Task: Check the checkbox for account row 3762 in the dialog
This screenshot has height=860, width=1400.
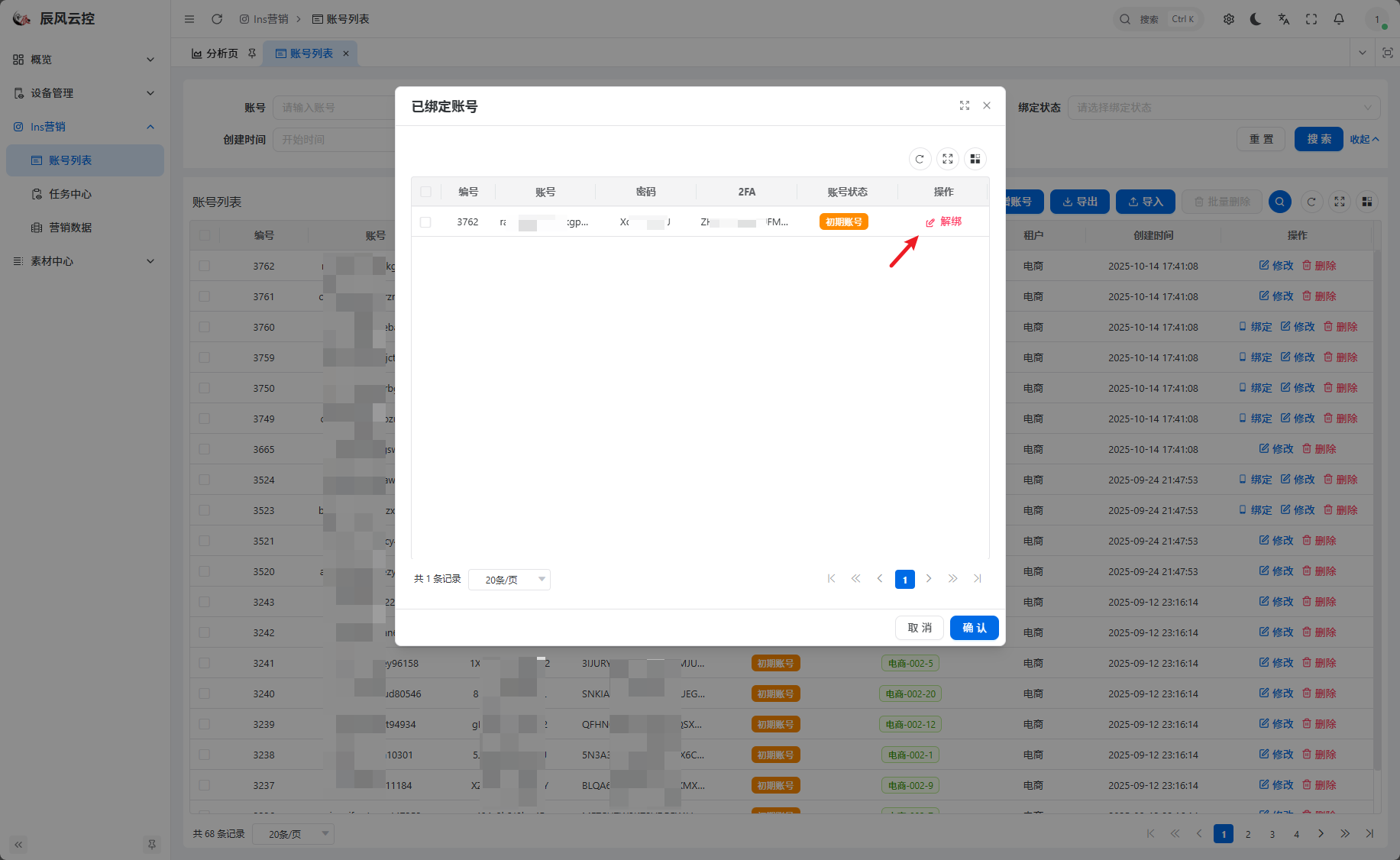Action: [x=425, y=222]
